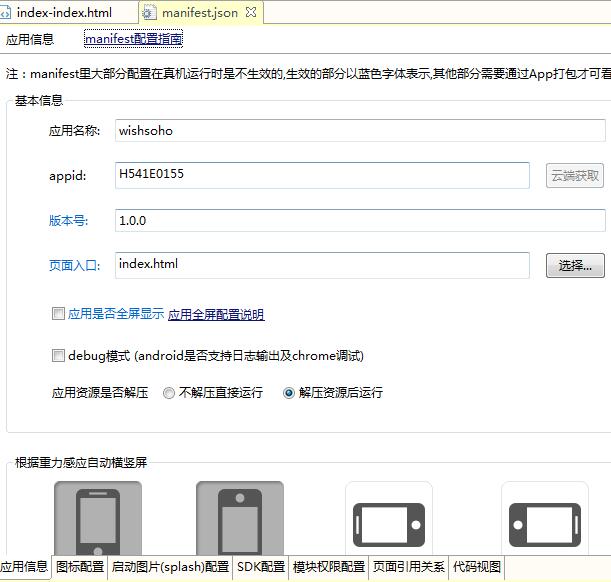The image size is (611, 582).
Task: Switch to the 应用信息 bottom tab
Action: [x=24, y=566]
